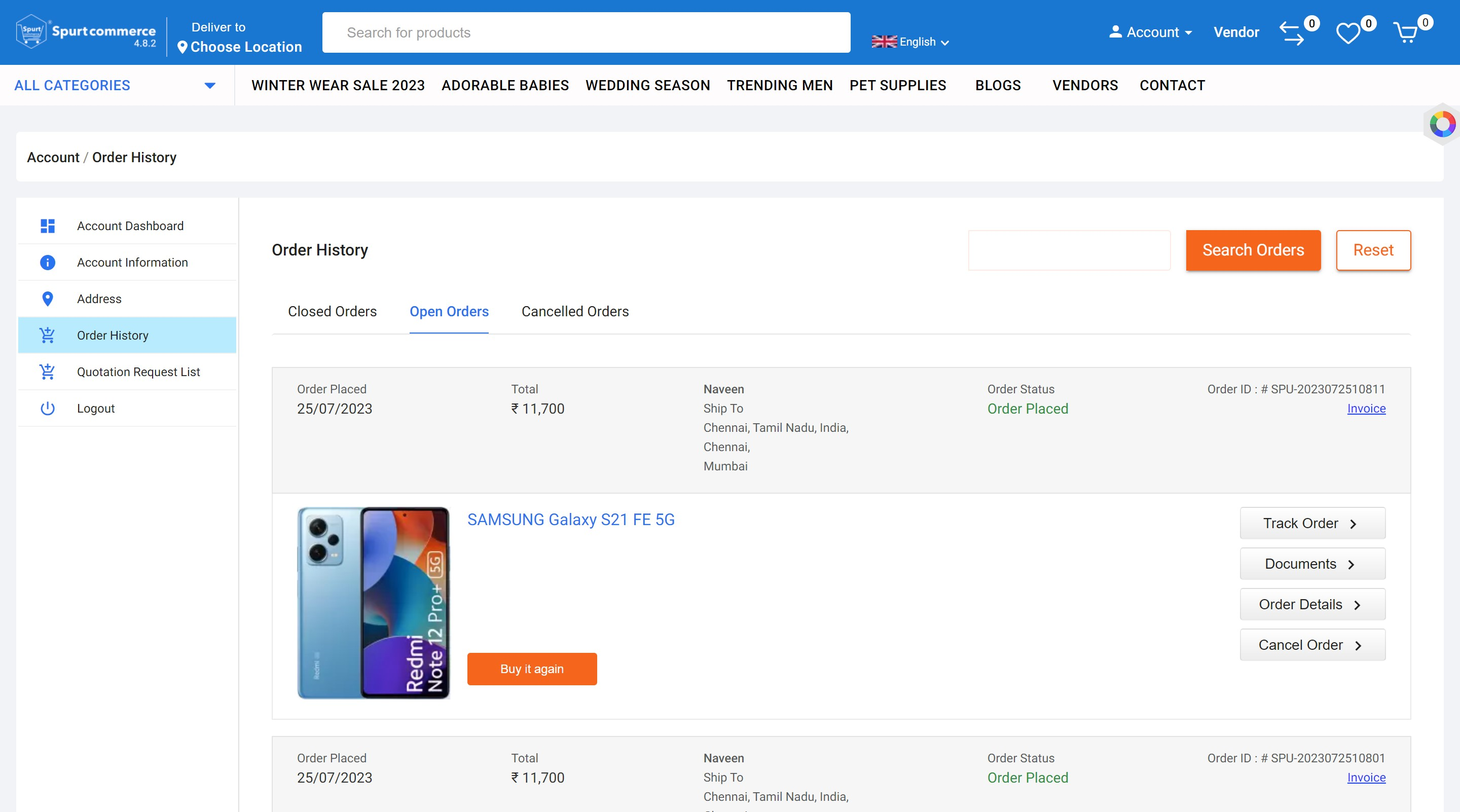1460x812 pixels.
Task: Switch to Cancelled Orders tab
Action: [575, 312]
